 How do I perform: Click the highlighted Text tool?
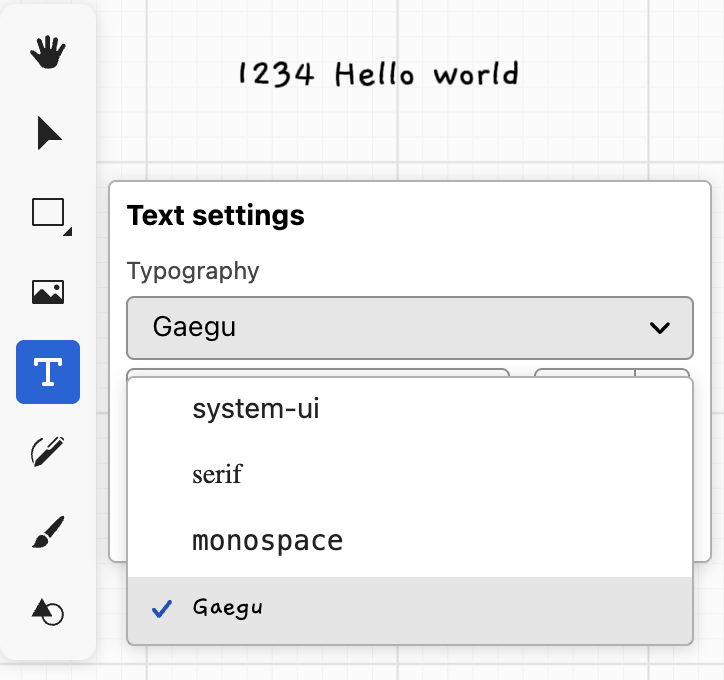pyautogui.click(x=48, y=372)
